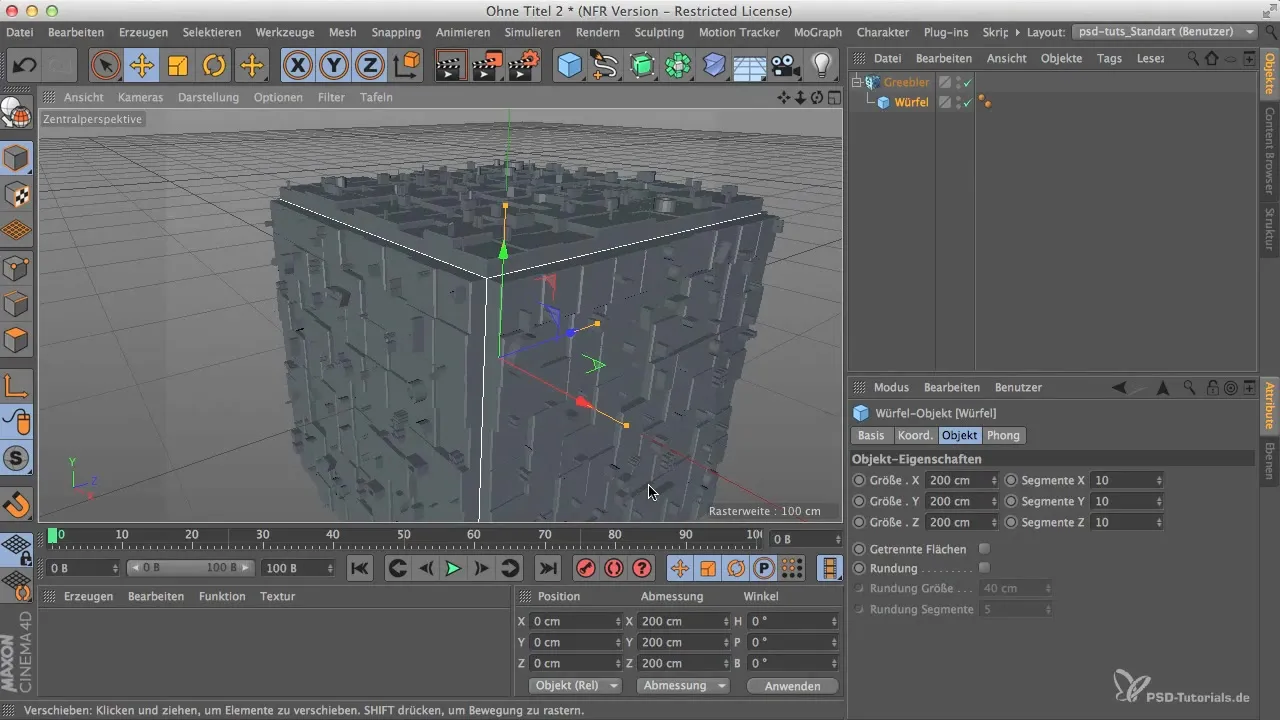Enable Polygons mode
Image resolution: width=1280 pixels, height=720 pixels.
point(17,340)
